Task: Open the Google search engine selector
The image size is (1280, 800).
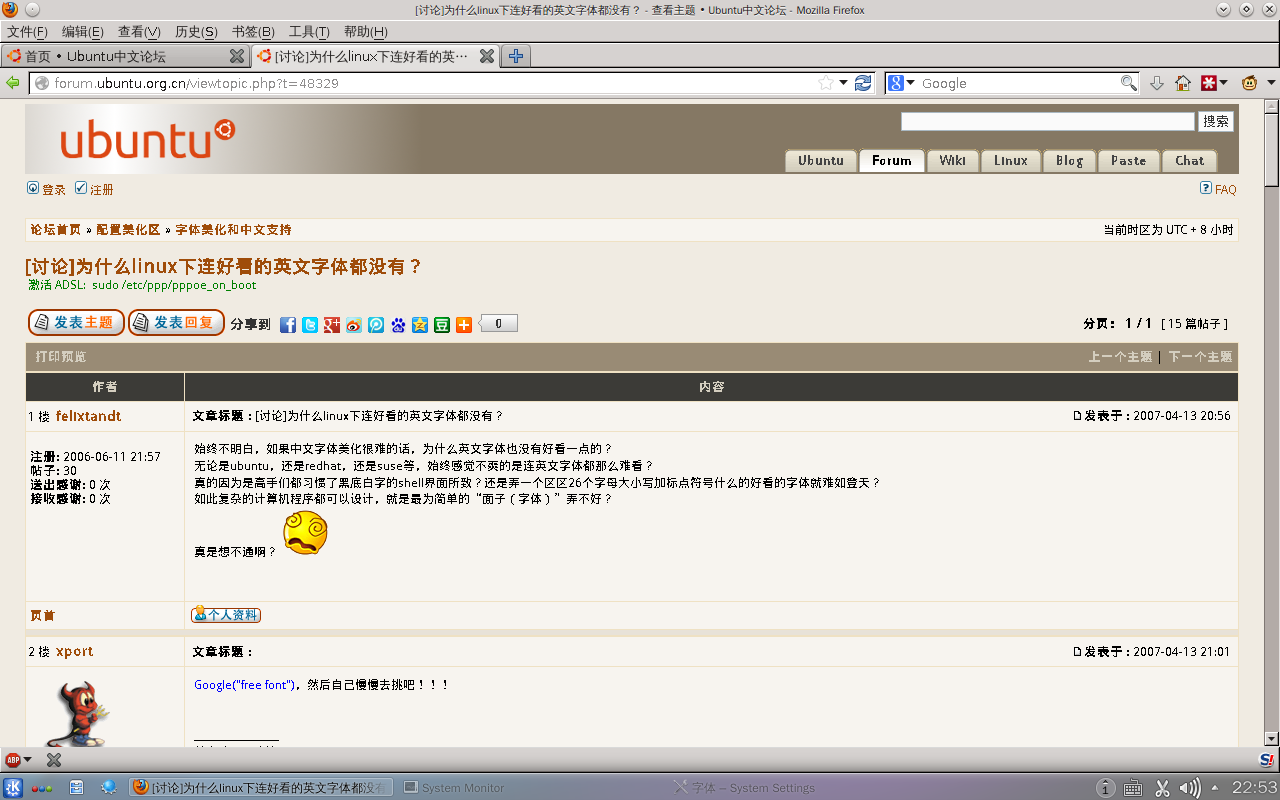Action: pyautogui.click(x=900, y=83)
